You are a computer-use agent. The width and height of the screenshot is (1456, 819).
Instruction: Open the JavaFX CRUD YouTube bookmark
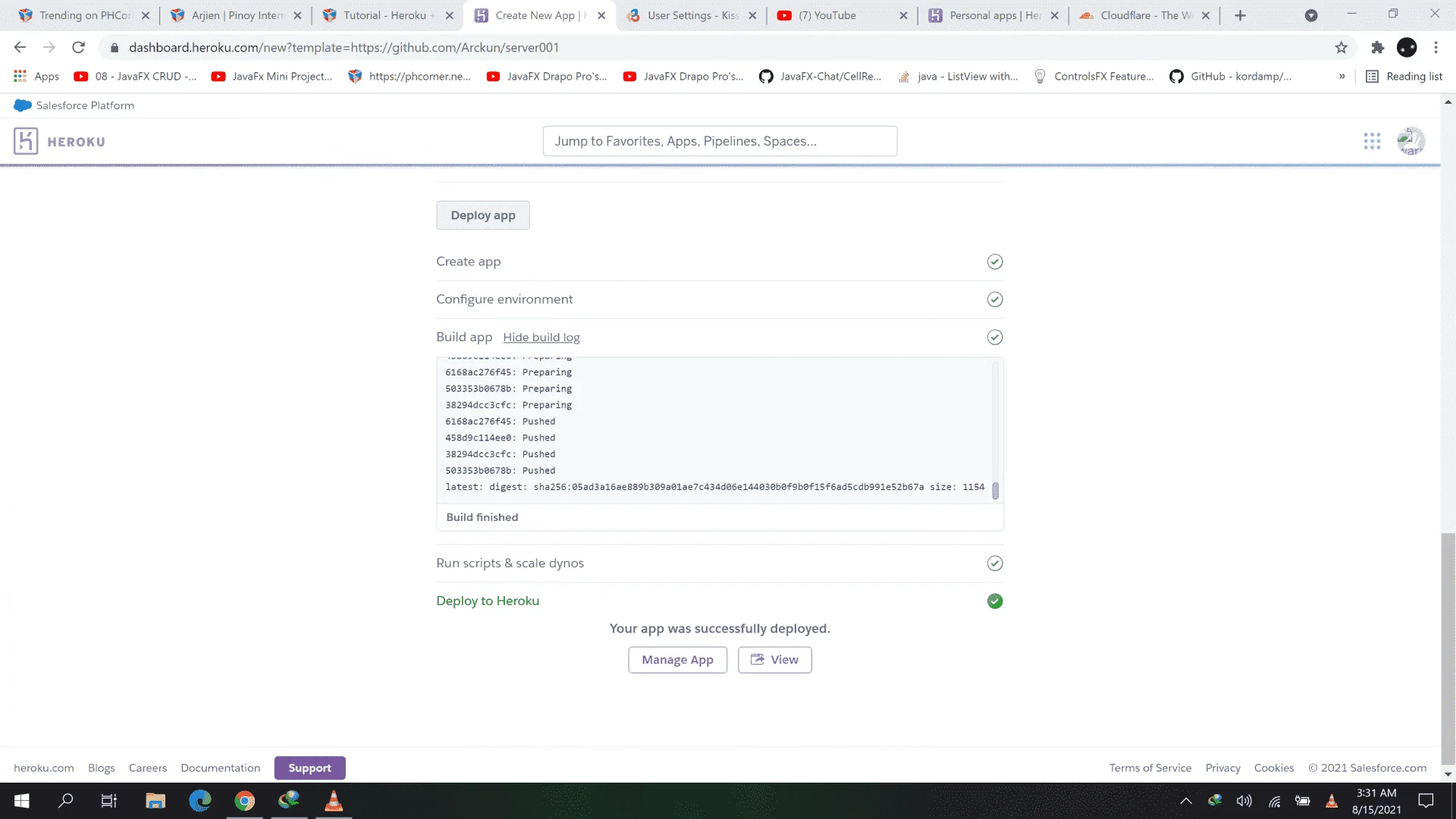tap(135, 77)
